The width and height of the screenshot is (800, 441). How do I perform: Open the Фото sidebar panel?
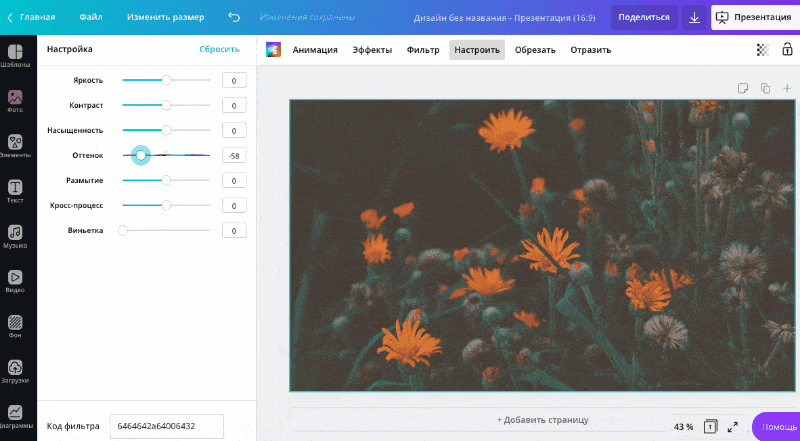click(x=16, y=102)
